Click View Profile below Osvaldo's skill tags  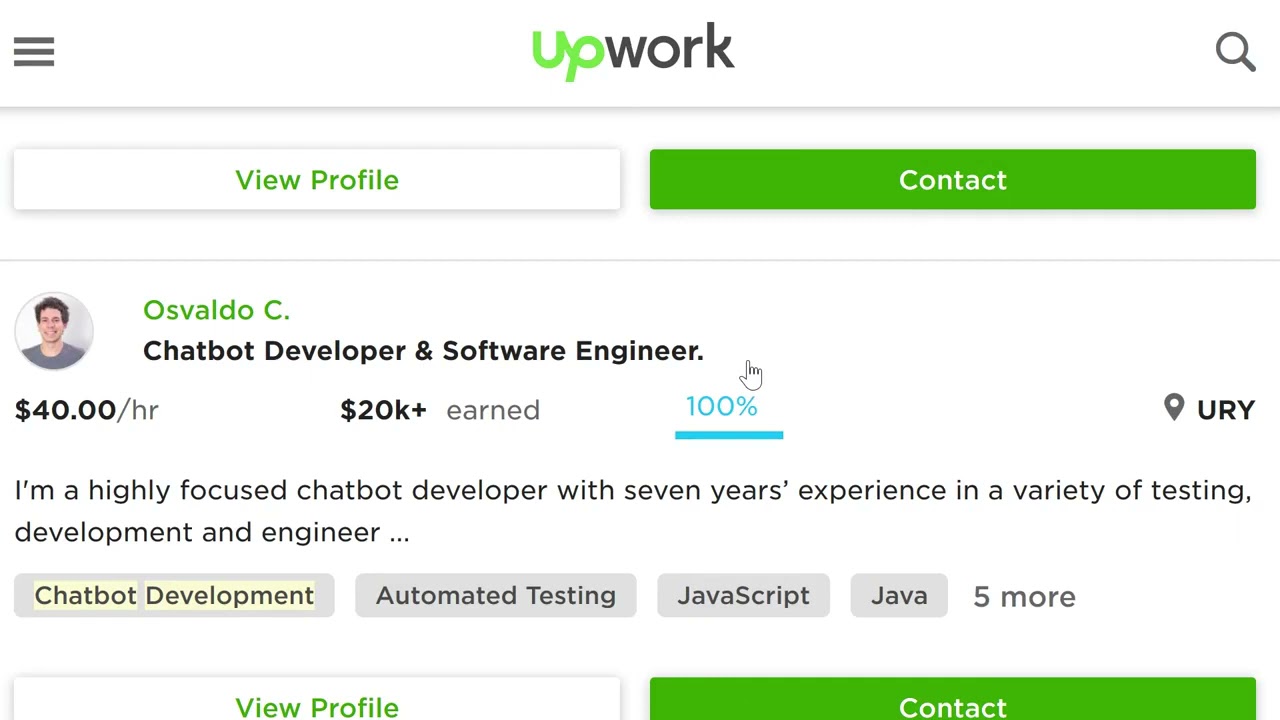317,703
